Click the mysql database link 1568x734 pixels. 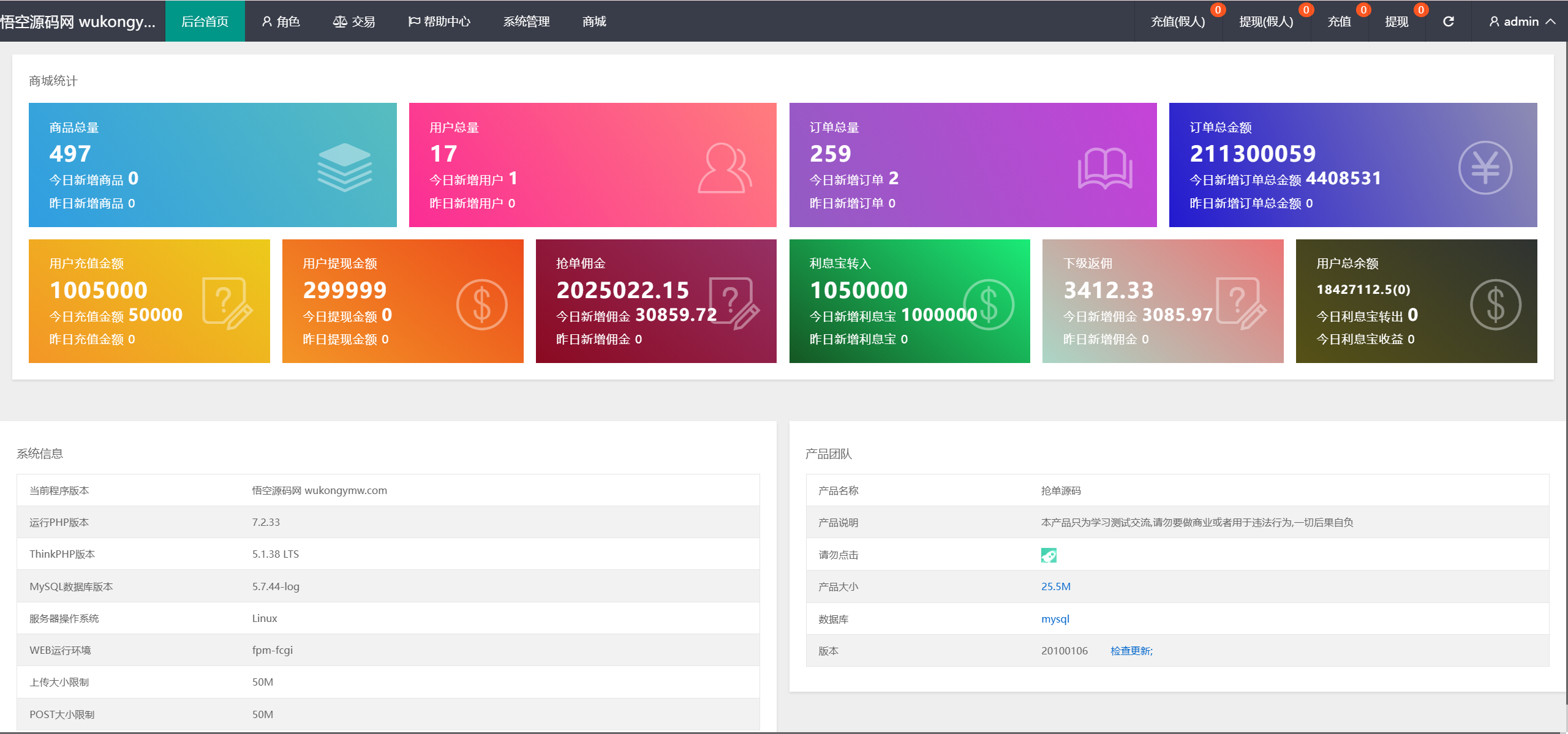coord(1055,619)
